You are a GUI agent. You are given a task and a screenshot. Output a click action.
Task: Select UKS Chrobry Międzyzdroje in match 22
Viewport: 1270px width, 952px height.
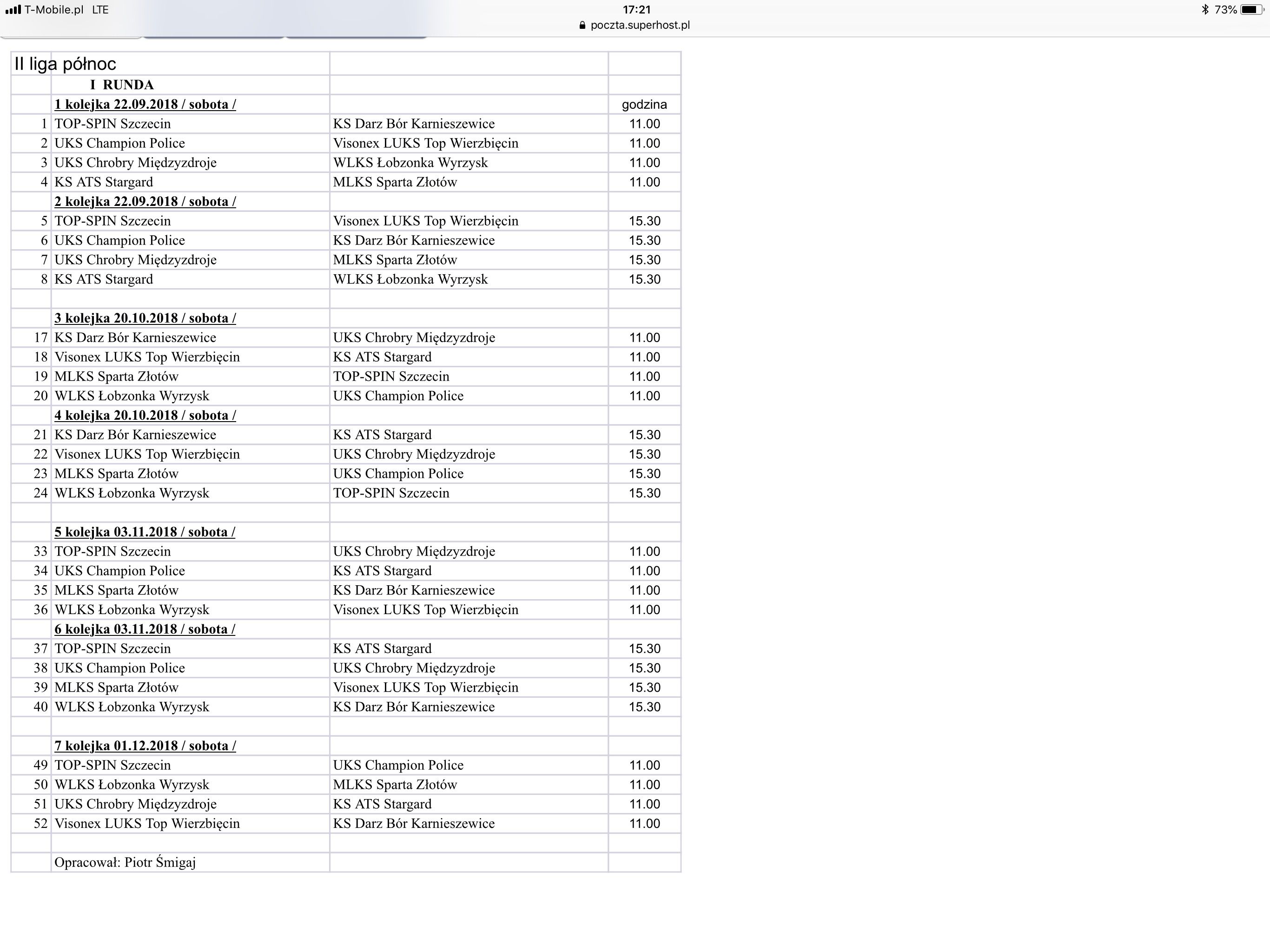(x=414, y=455)
